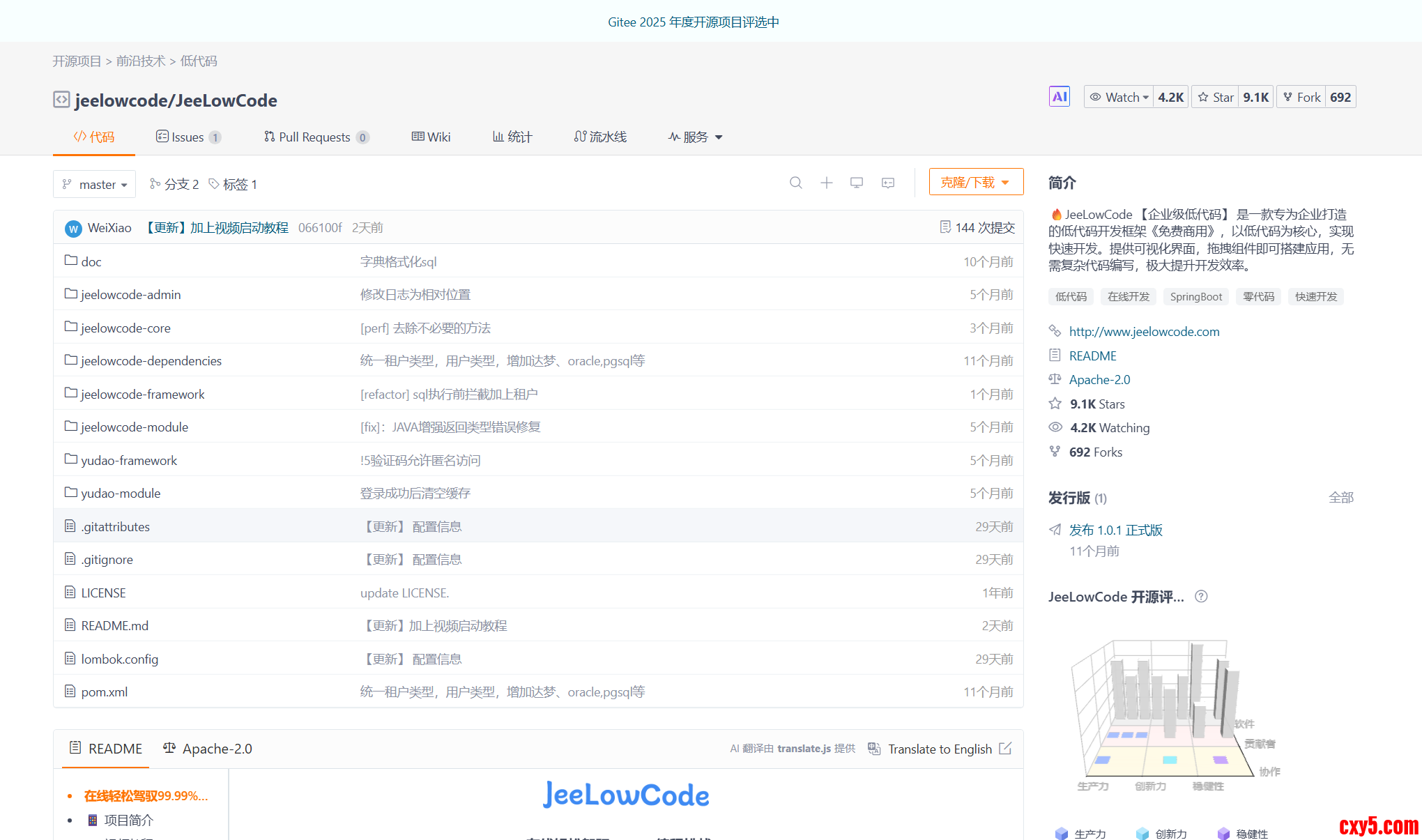Click the 创新力 legend color cube
The image size is (1422, 840).
(1142, 834)
